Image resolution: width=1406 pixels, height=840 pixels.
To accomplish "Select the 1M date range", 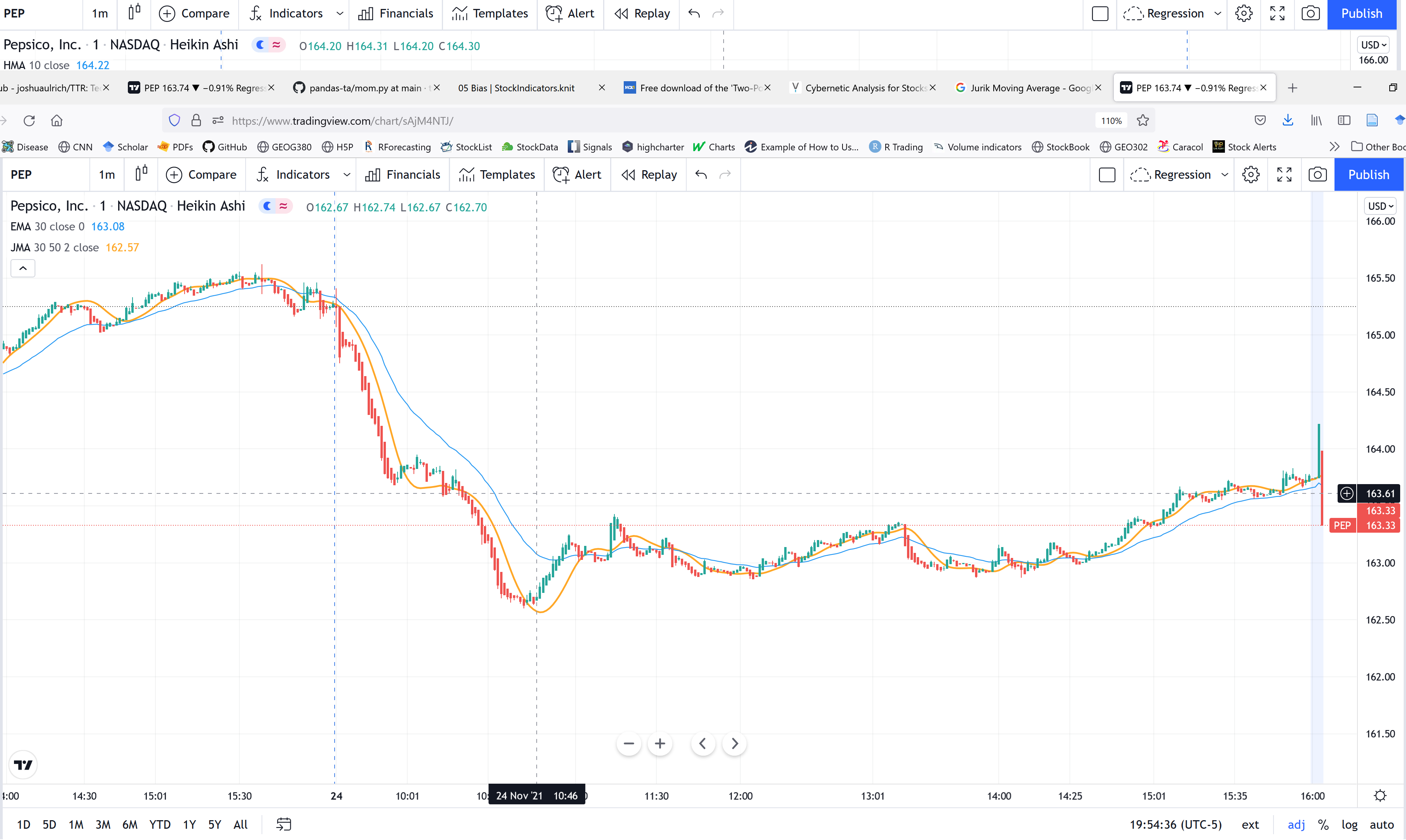I will click(76, 824).
